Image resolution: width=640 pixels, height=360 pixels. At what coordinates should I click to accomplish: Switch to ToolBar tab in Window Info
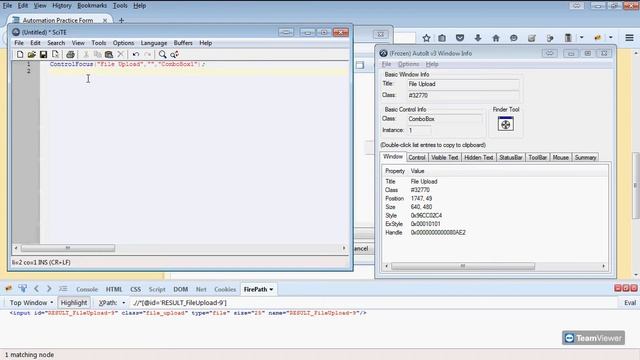click(538, 157)
